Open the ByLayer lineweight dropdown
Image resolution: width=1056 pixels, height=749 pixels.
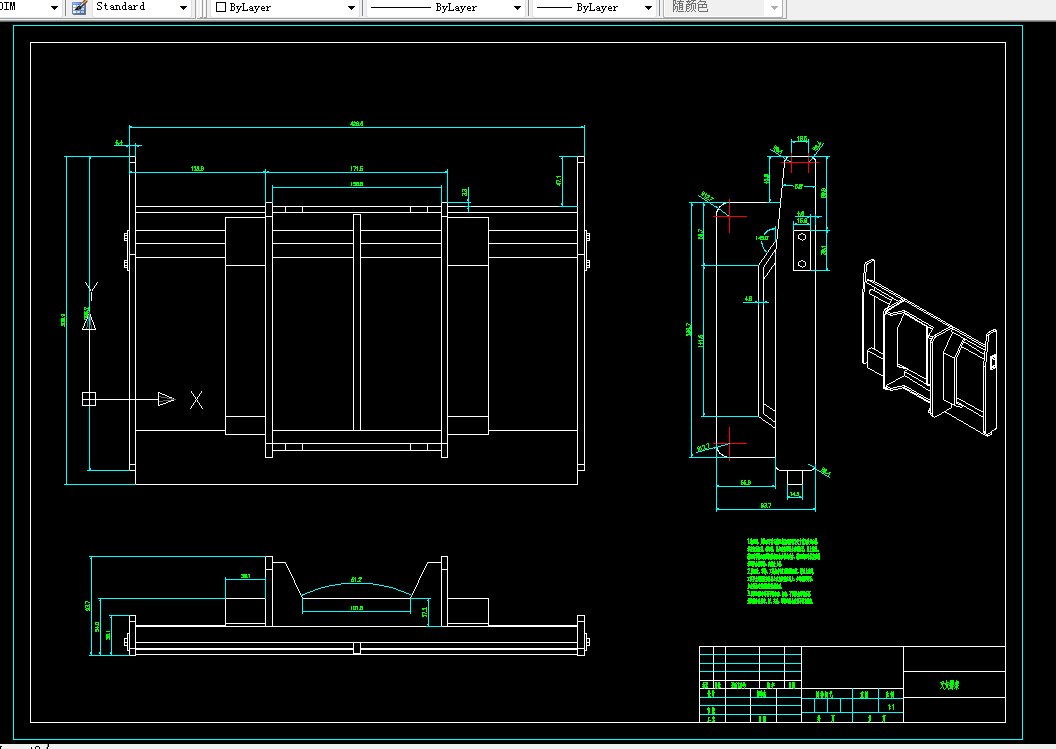[595, 7]
